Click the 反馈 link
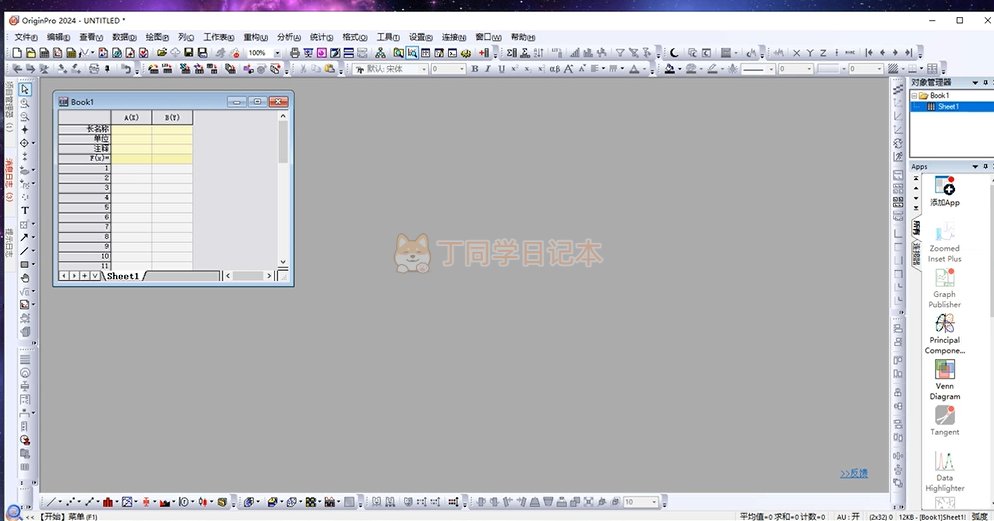The width and height of the screenshot is (994, 521). tap(853, 473)
